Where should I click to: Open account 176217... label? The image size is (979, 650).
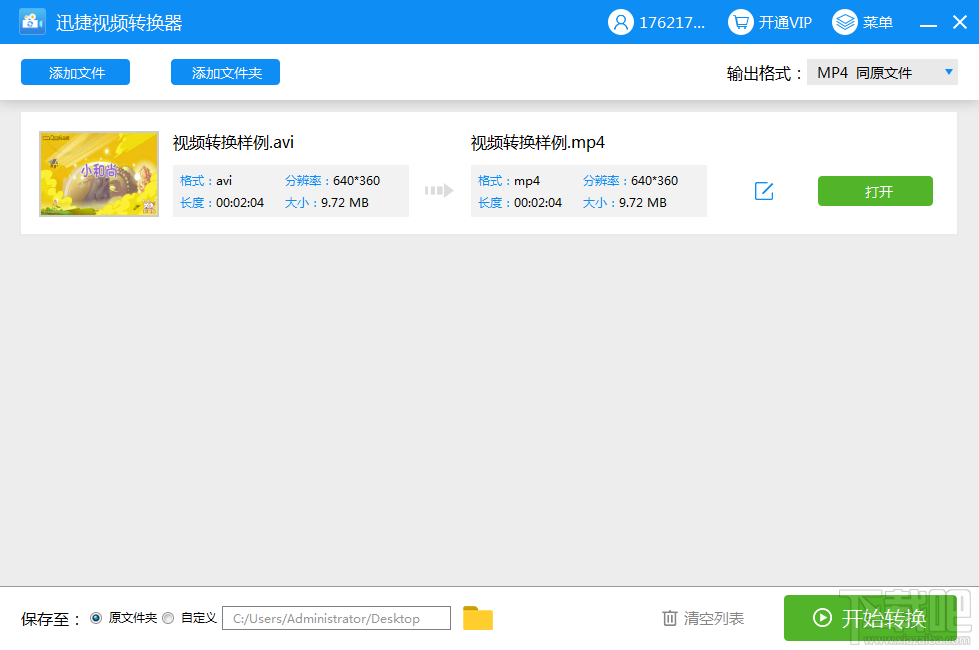(672, 22)
